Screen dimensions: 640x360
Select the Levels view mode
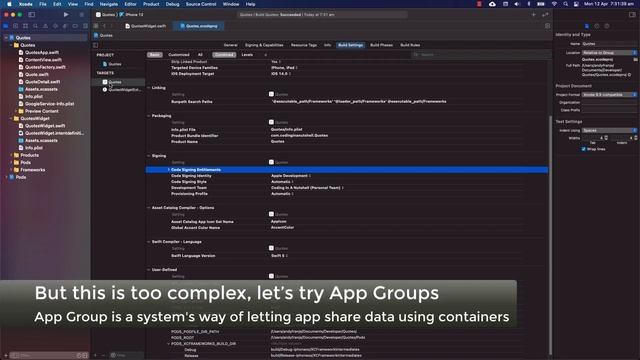pos(247,55)
